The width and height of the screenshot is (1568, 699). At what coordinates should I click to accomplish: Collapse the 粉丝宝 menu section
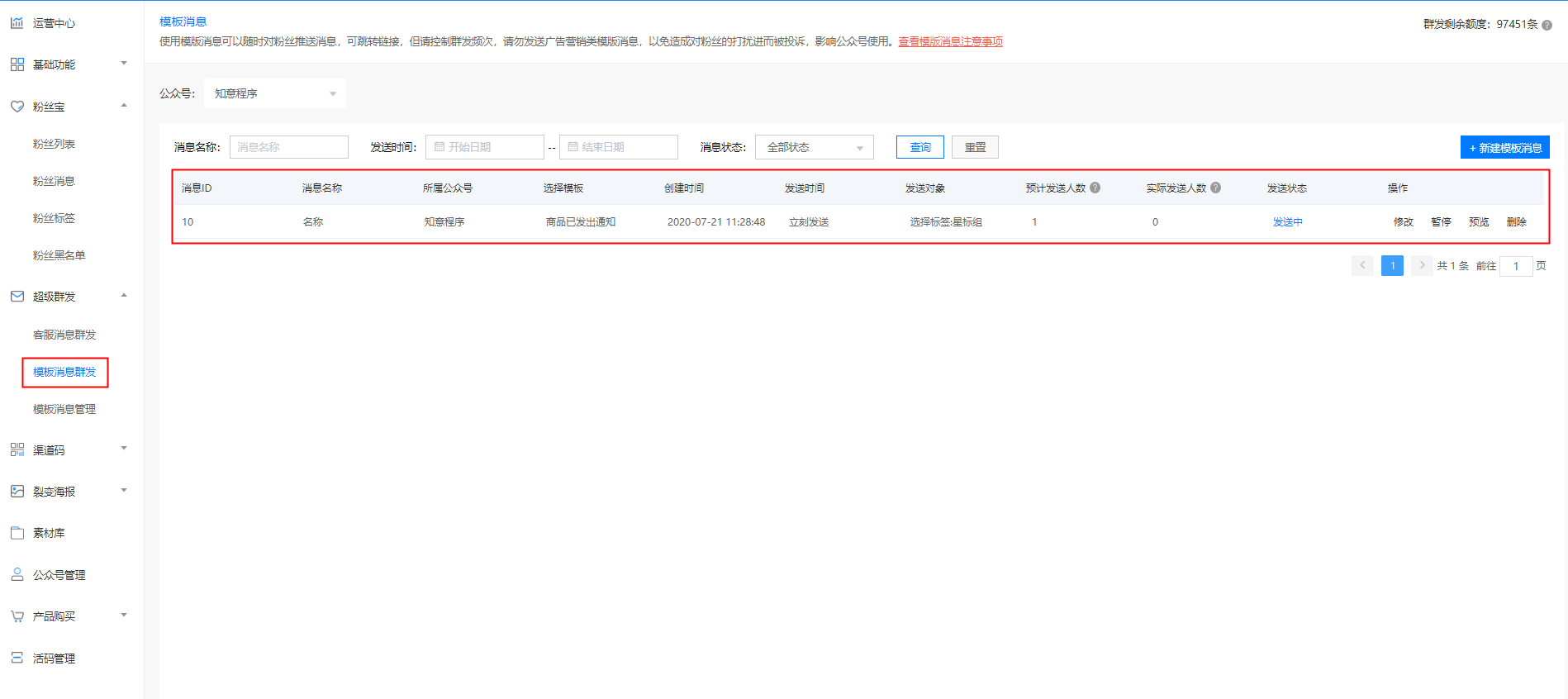[x=124, y=106]
